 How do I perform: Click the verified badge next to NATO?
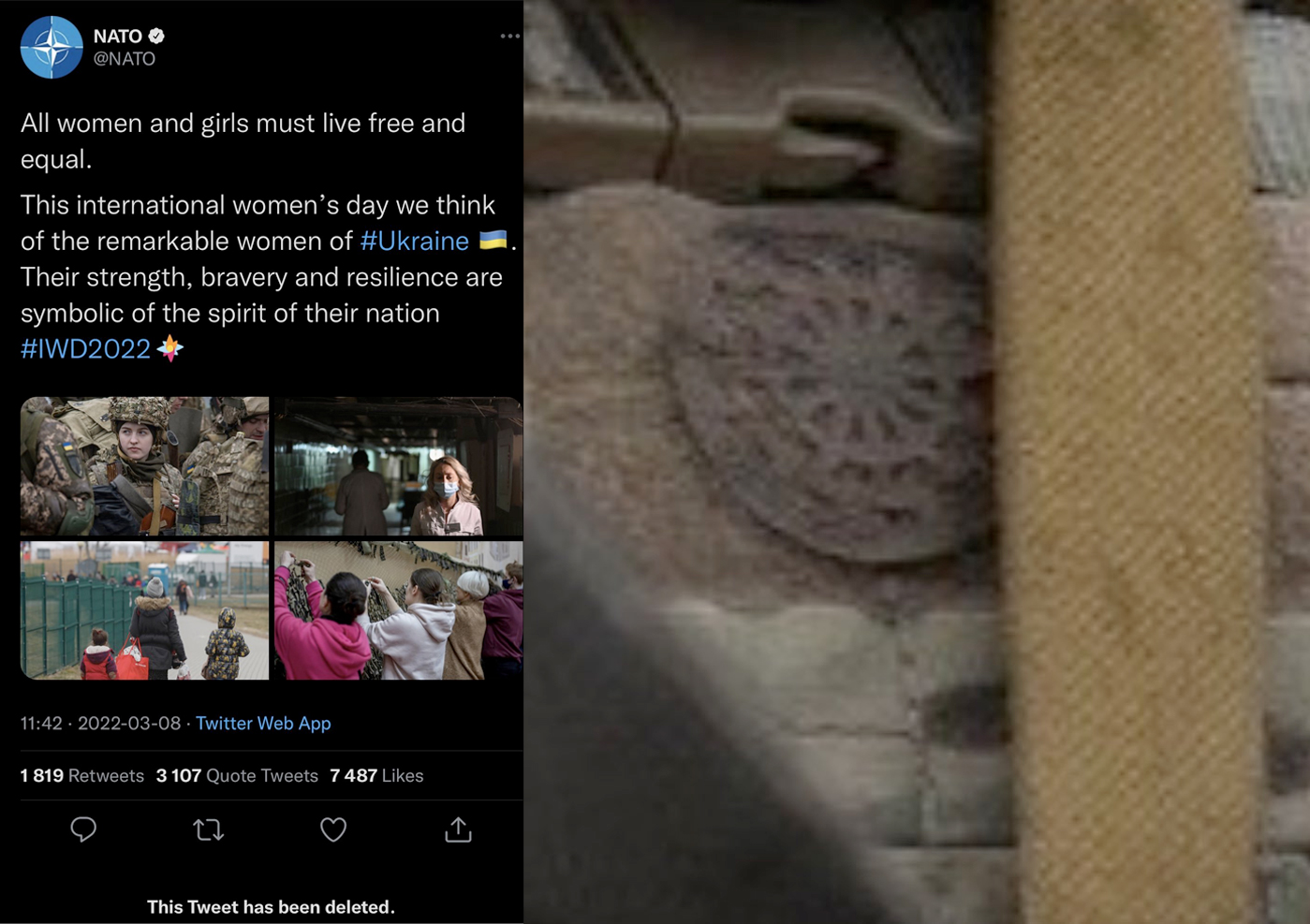(157, 36)
